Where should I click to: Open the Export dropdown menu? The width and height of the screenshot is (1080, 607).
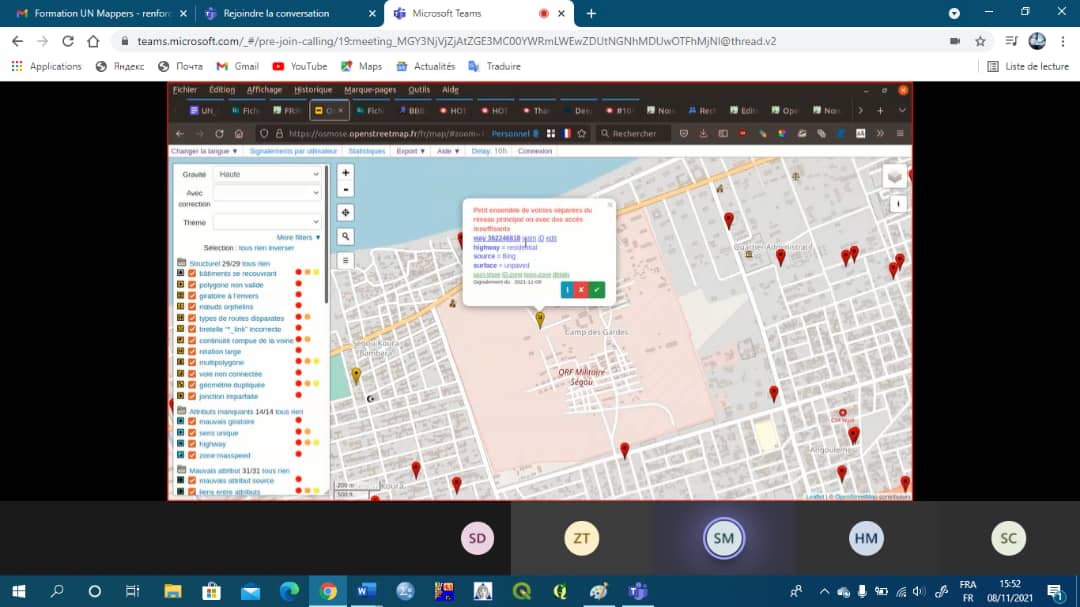(x=411, y=151)
